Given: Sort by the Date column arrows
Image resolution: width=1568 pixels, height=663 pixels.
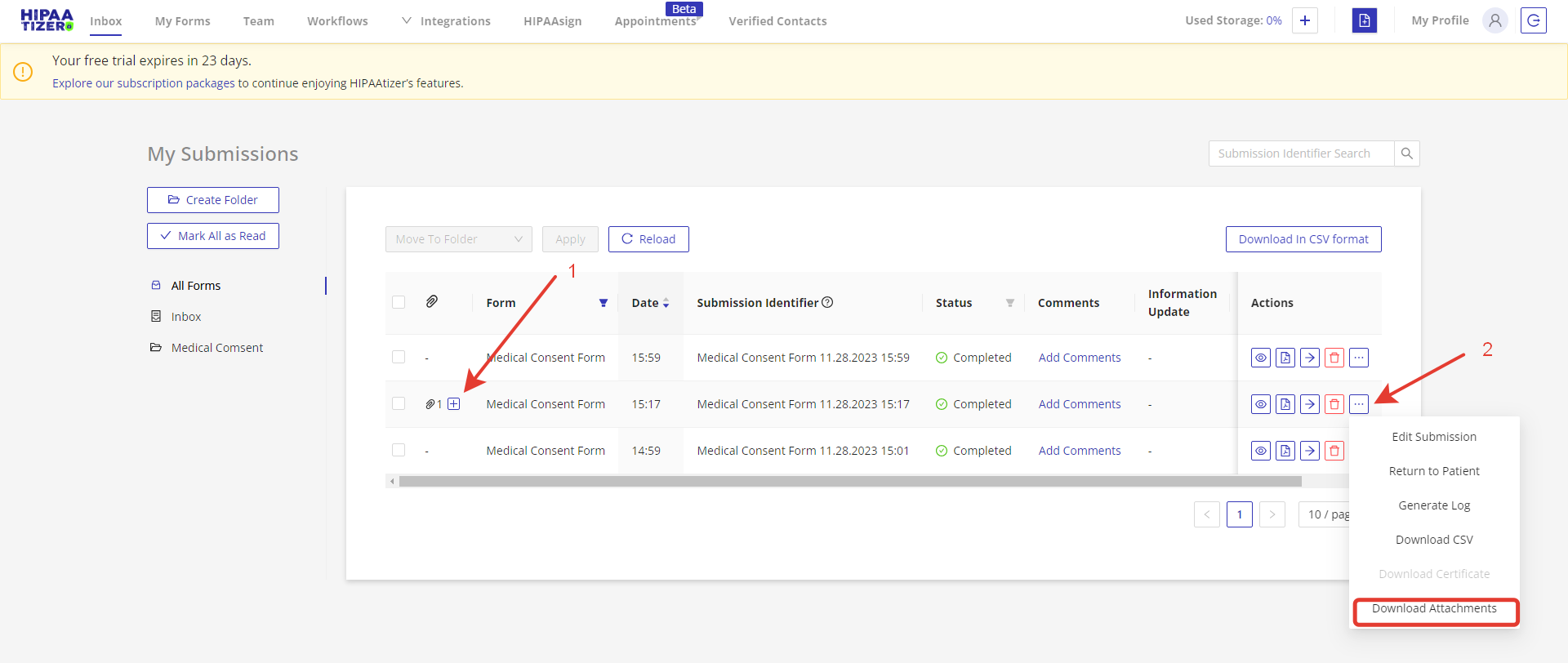Looking at the screenshot, I should (x=666, y=303).
